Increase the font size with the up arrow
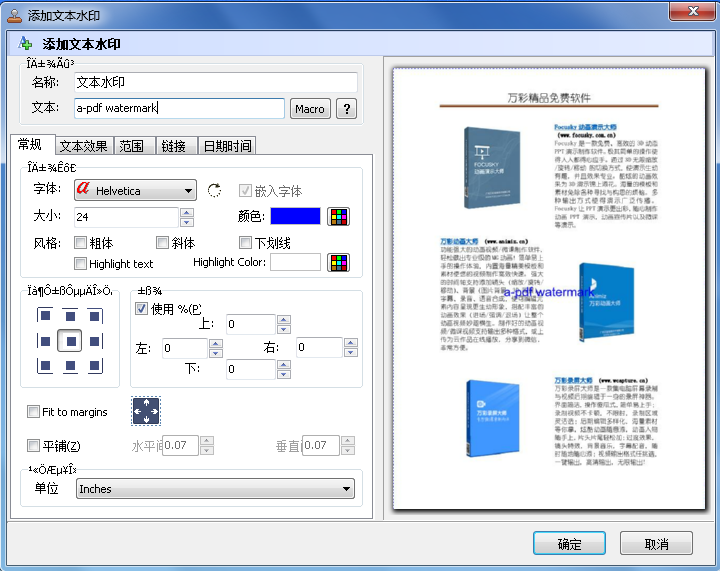The image size is (720, 571). 186,212
